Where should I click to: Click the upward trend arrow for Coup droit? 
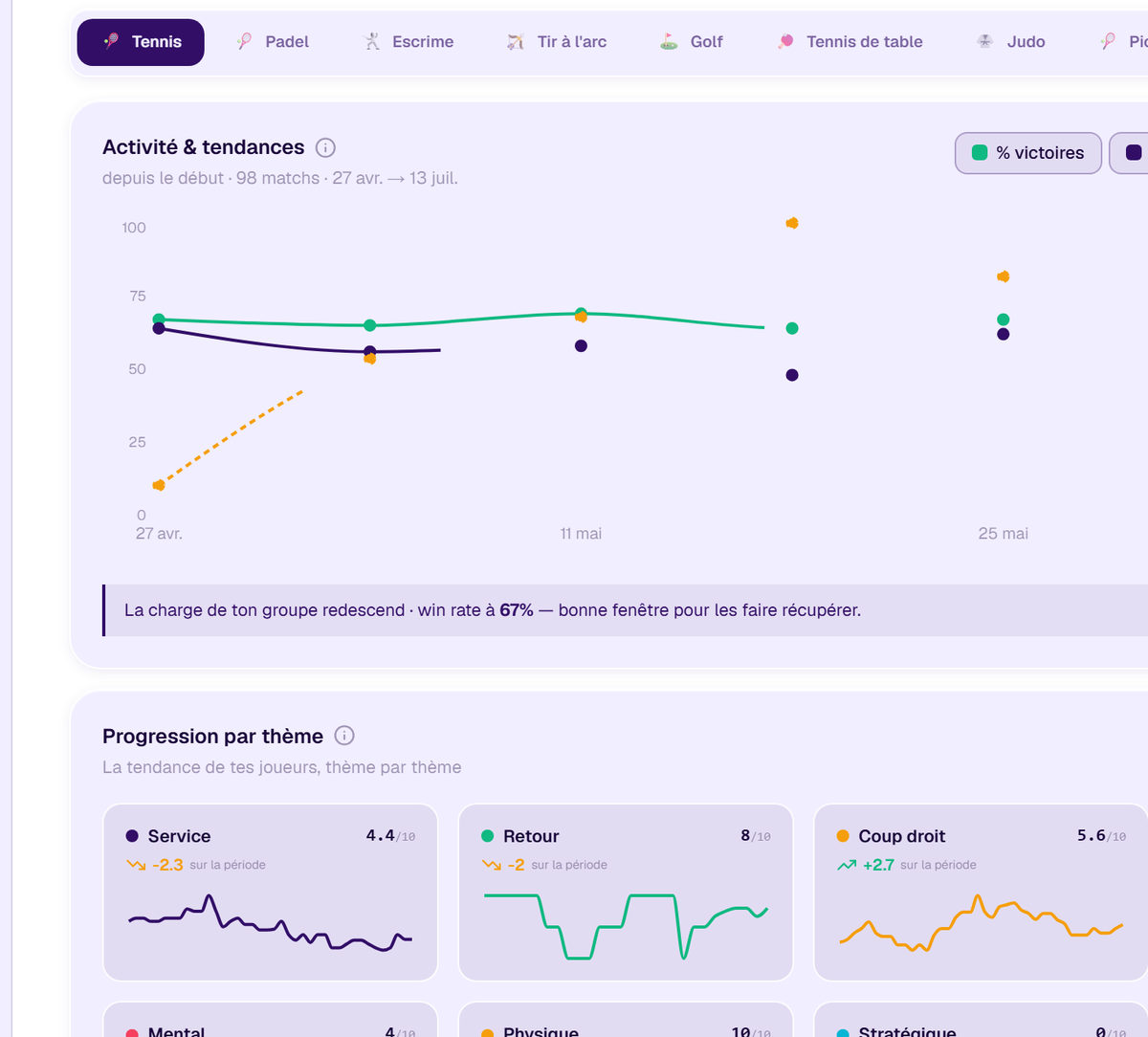coord(847,865)
